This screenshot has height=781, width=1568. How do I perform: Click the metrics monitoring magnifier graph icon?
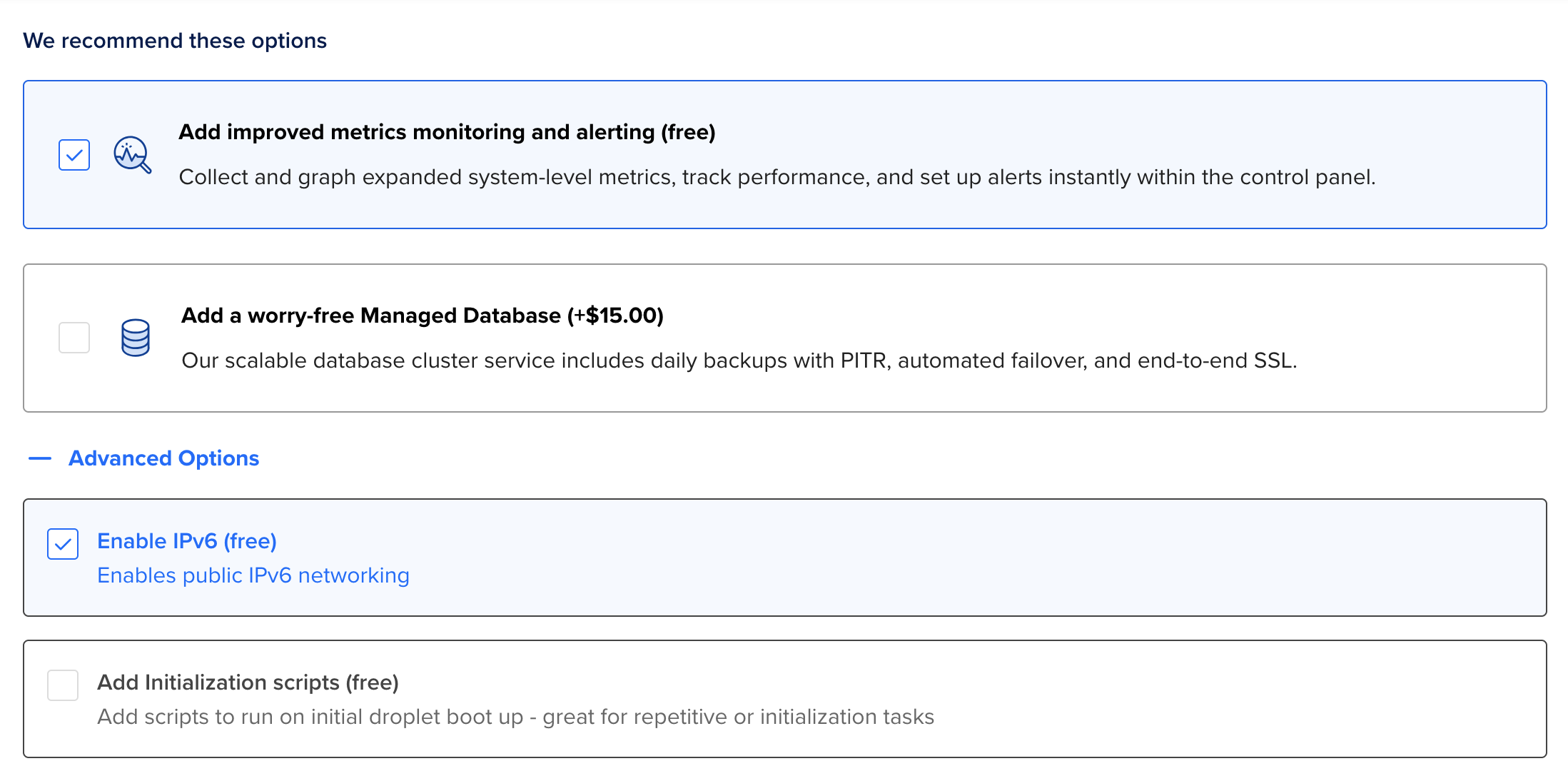(x=132, y=154)
